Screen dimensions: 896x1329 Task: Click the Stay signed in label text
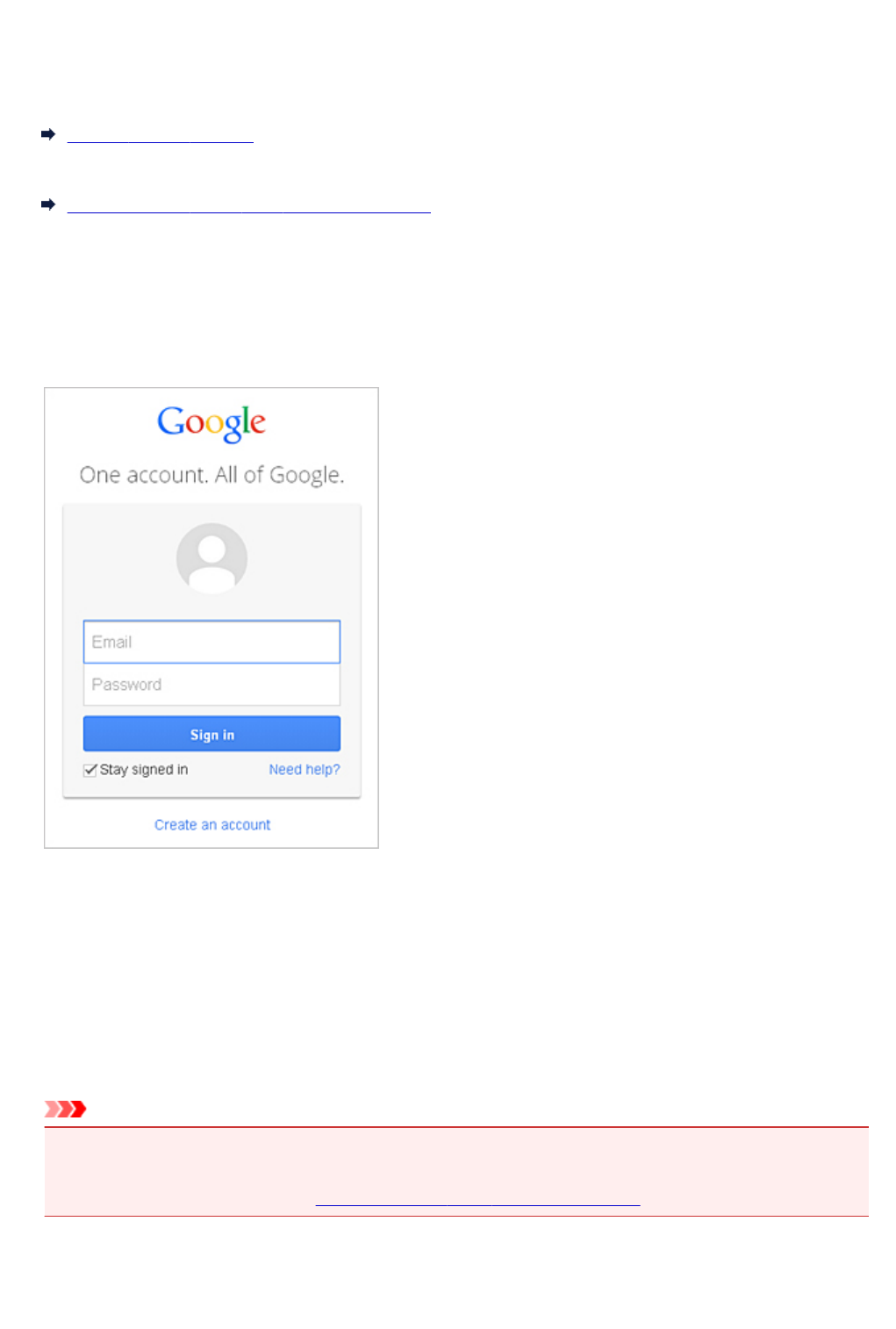click(x=144, y=770)
